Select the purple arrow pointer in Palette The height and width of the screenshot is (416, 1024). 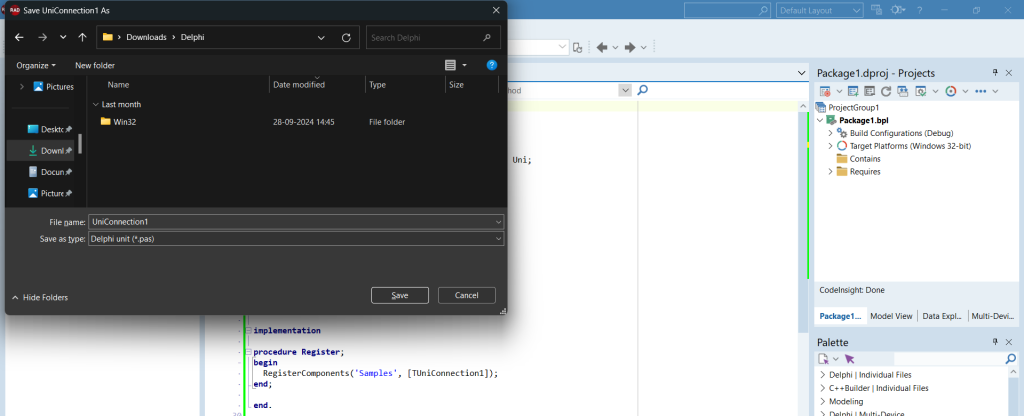click(849, 359)
